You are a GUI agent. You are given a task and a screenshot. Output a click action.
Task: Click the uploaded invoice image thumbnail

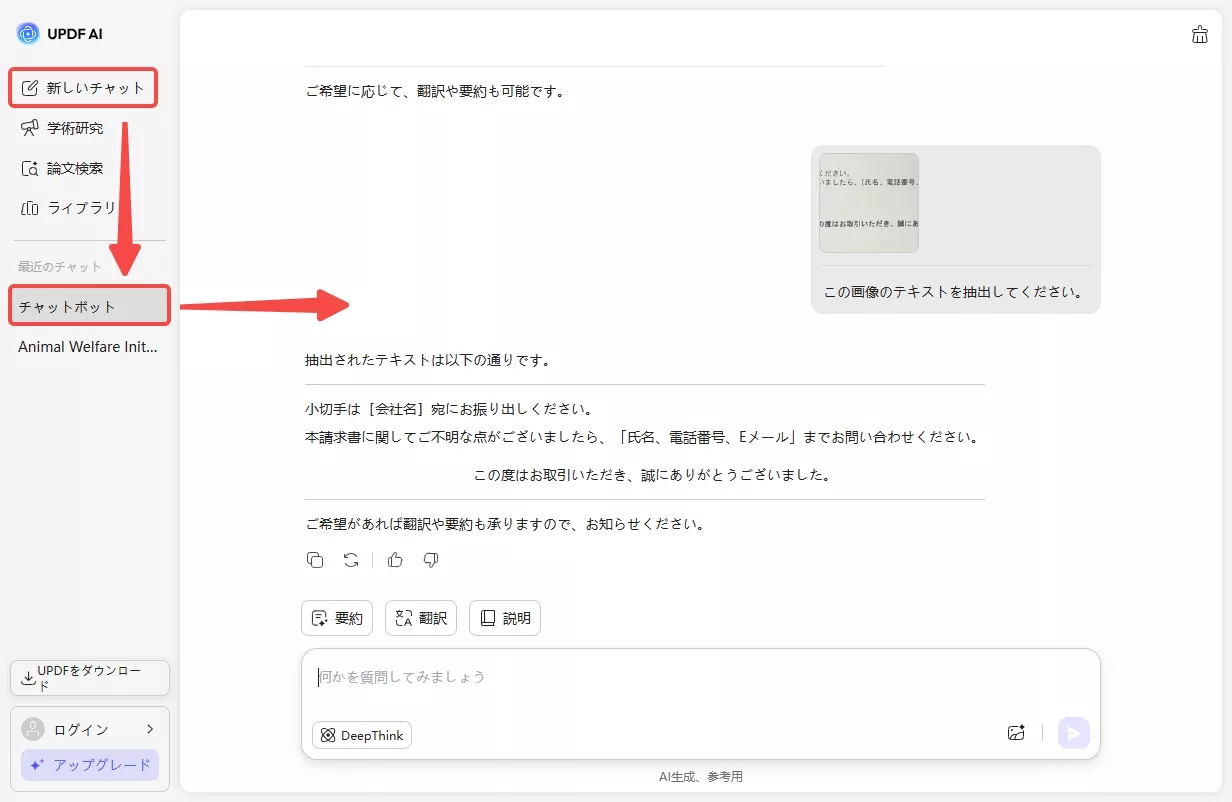tap(868, 203)
